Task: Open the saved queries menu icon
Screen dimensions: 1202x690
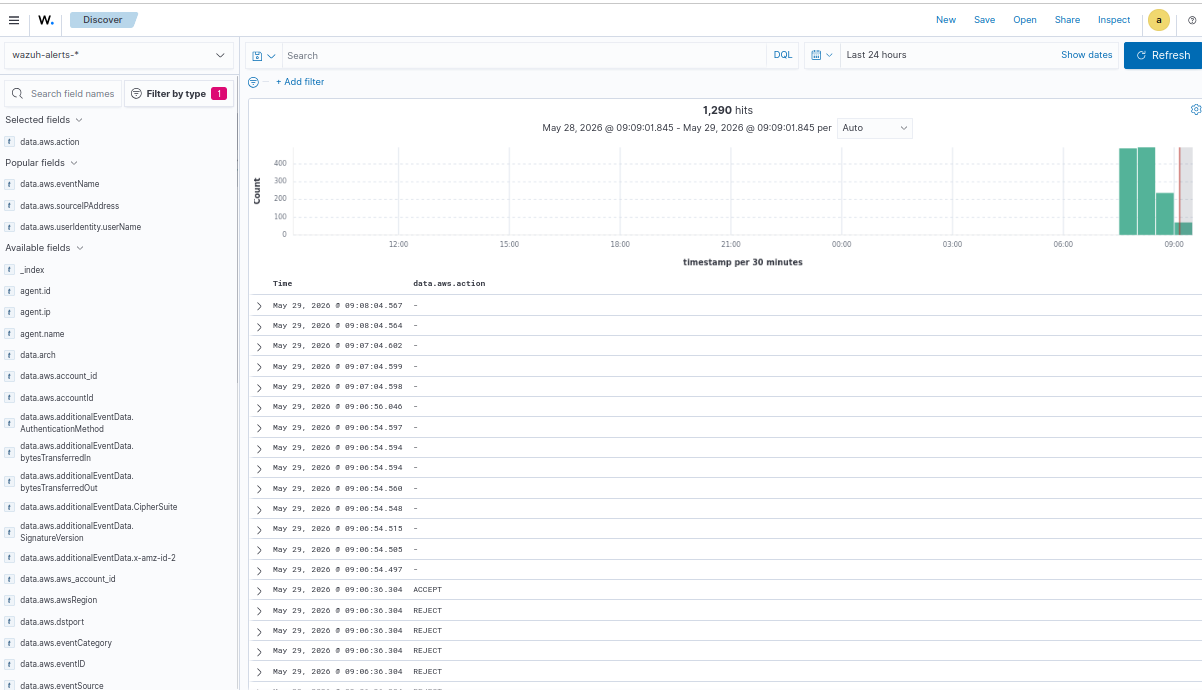Action: [x=264, y=56]
